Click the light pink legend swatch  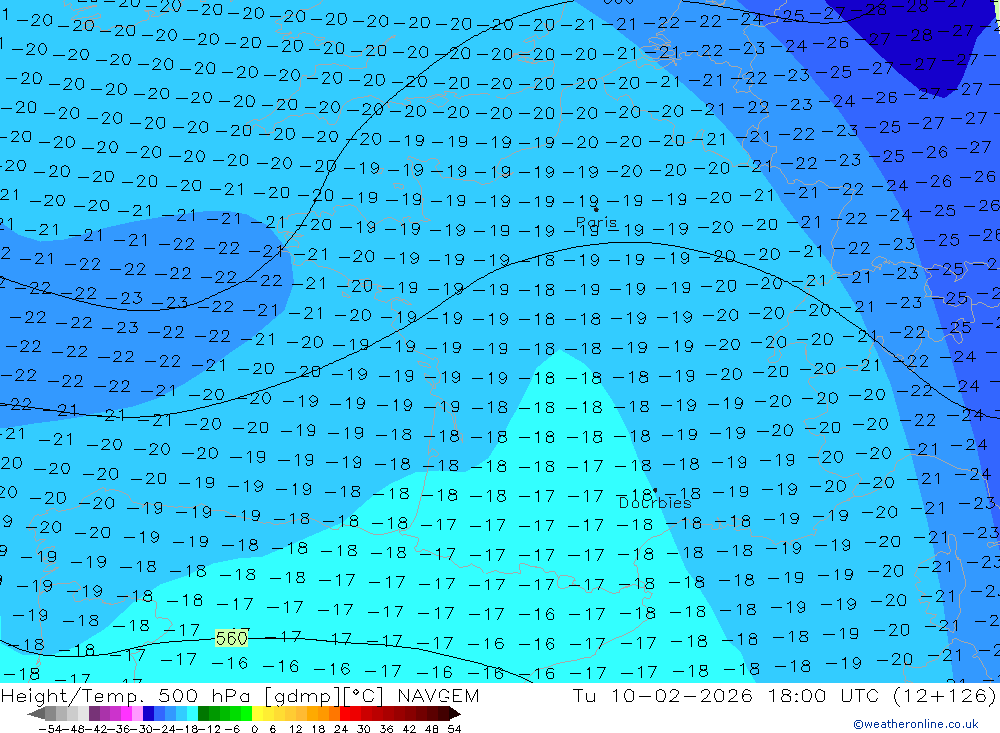pyautogui.click(x=137, y=713)
